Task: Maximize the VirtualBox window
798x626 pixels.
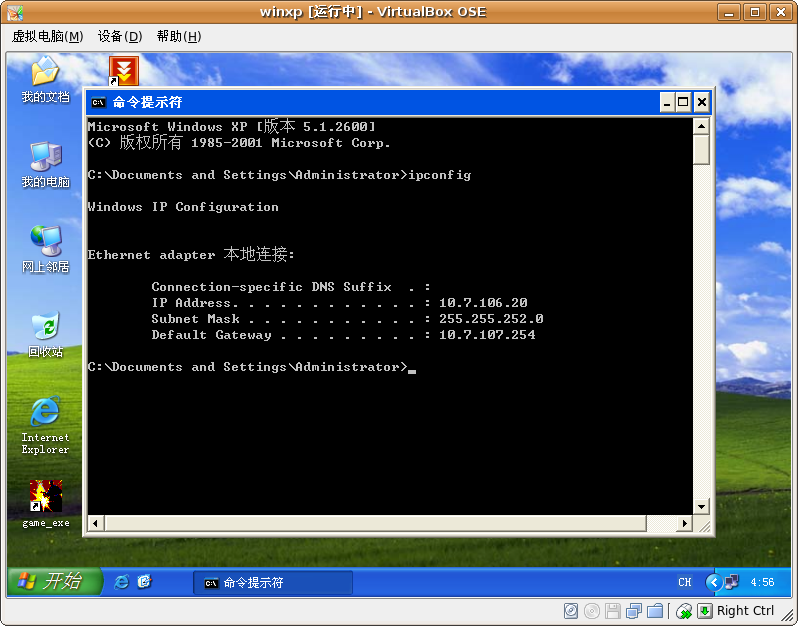Action: pyautogui.click(x=755, y=12)
